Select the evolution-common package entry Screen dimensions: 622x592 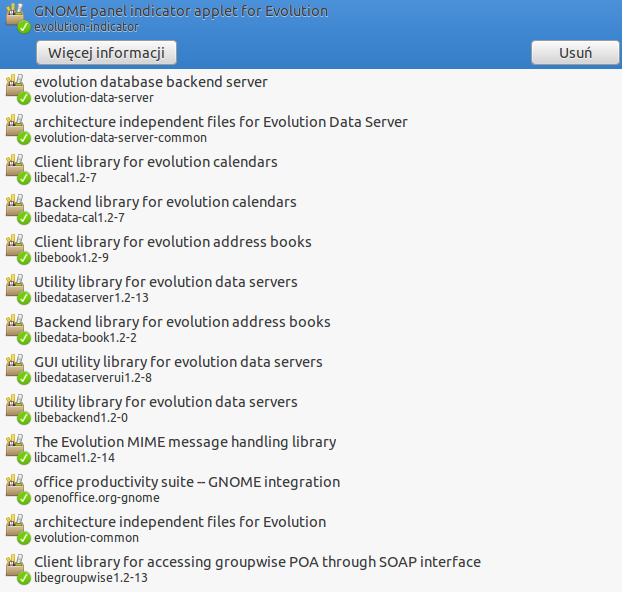pyautogui.click(x=311, y=530)
